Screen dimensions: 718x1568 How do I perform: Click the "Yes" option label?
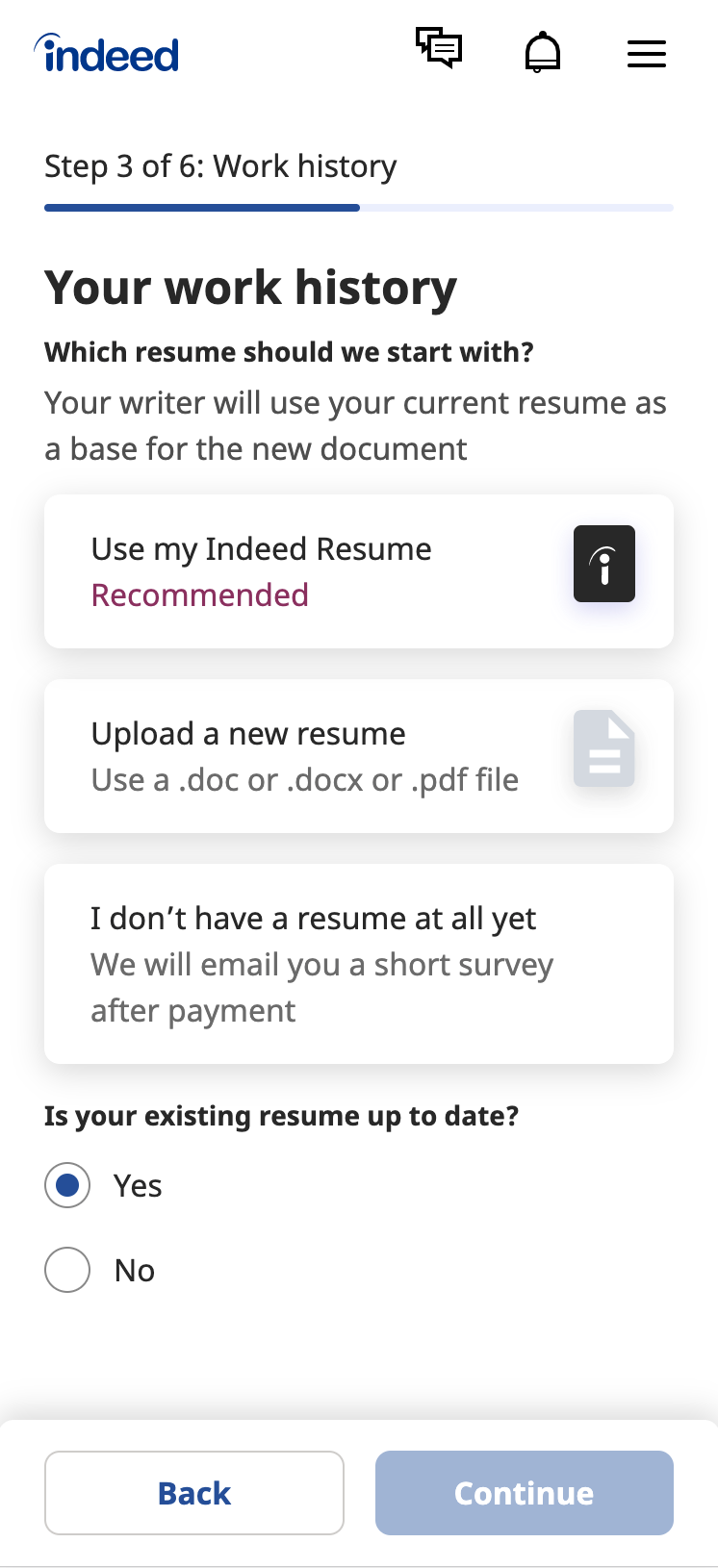coord(138,1186)
